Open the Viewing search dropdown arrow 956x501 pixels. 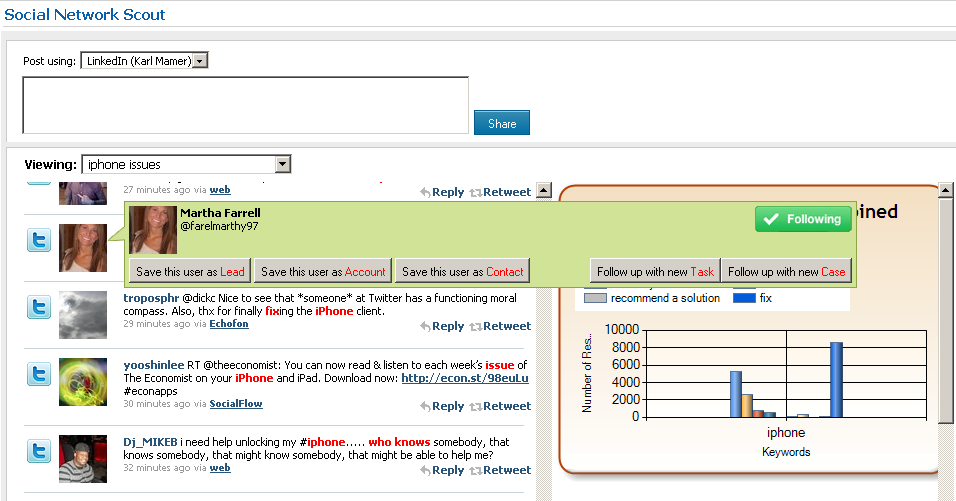click(x=282, y=164)
